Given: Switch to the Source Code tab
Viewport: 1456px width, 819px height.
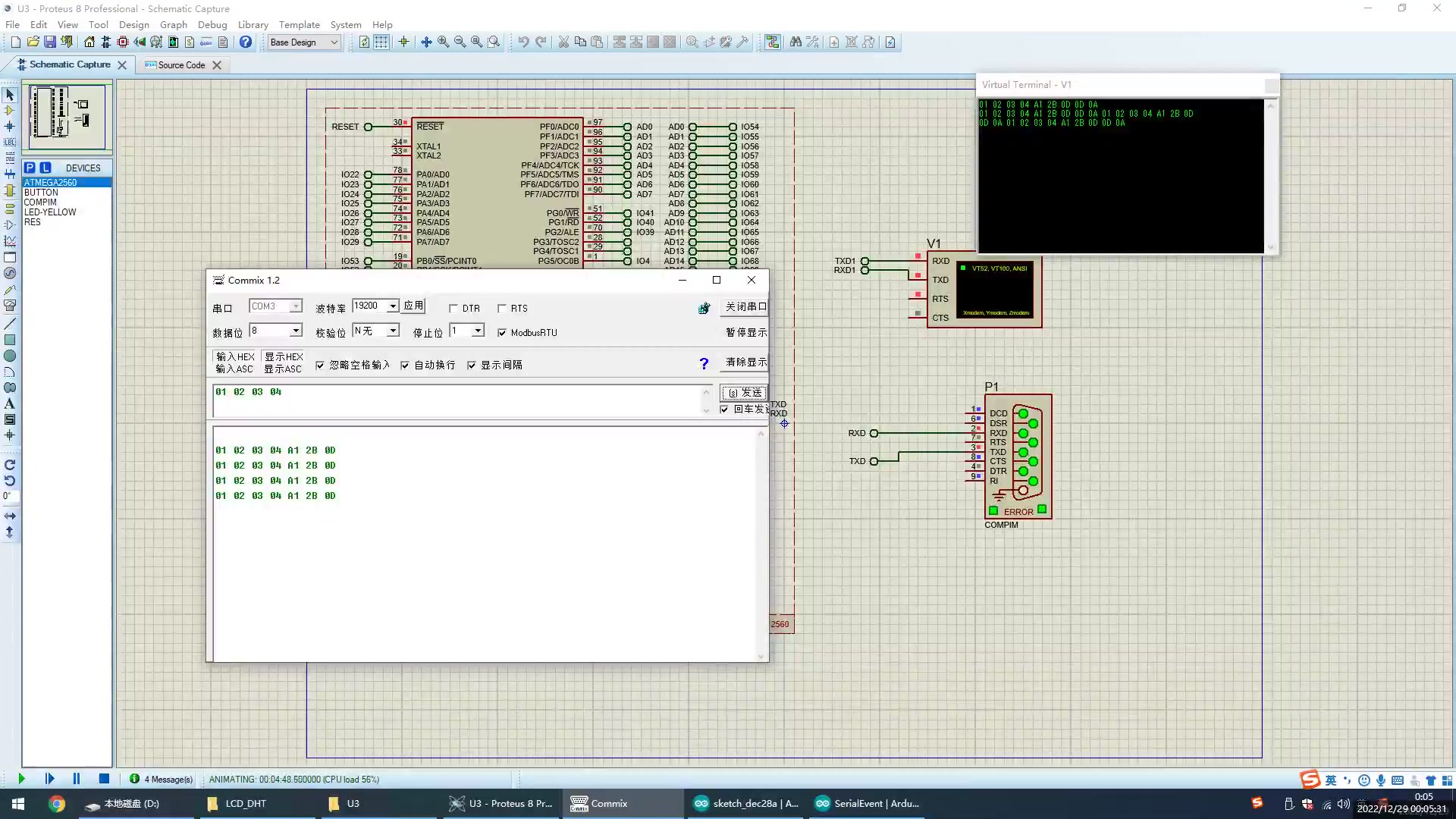Looking at the screenshot, I should 181,65.
